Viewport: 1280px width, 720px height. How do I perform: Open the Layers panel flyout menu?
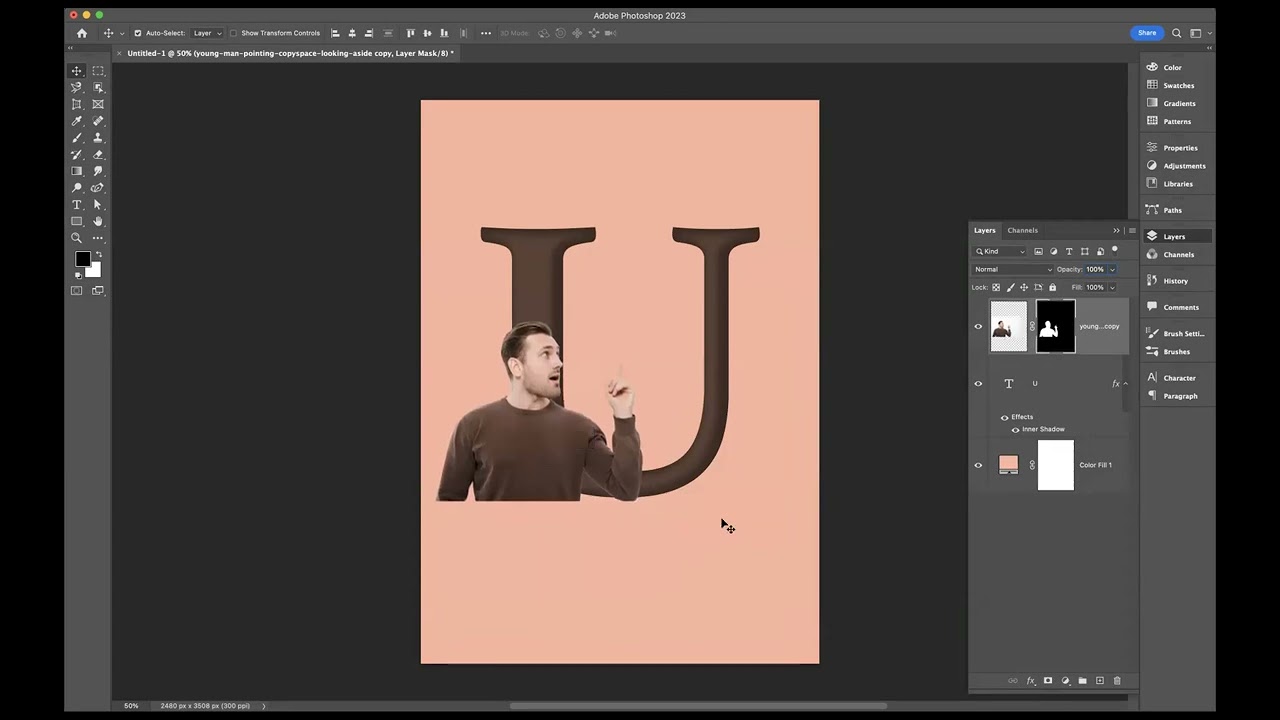point(1132,230)
